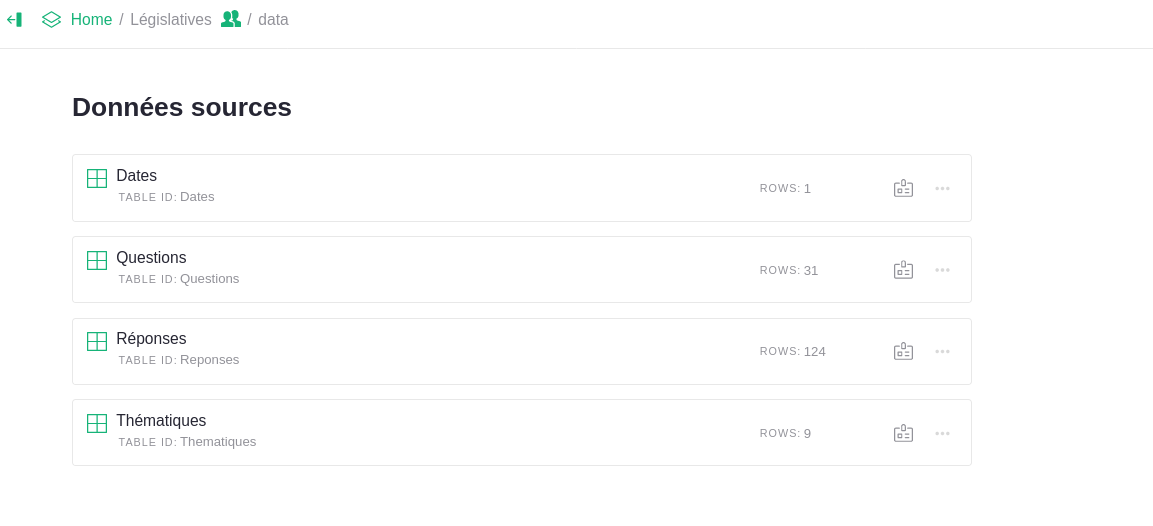Click the Grist layers logo icon
The width and height of the screenshot is (1153, 526).
coord(51,20)
